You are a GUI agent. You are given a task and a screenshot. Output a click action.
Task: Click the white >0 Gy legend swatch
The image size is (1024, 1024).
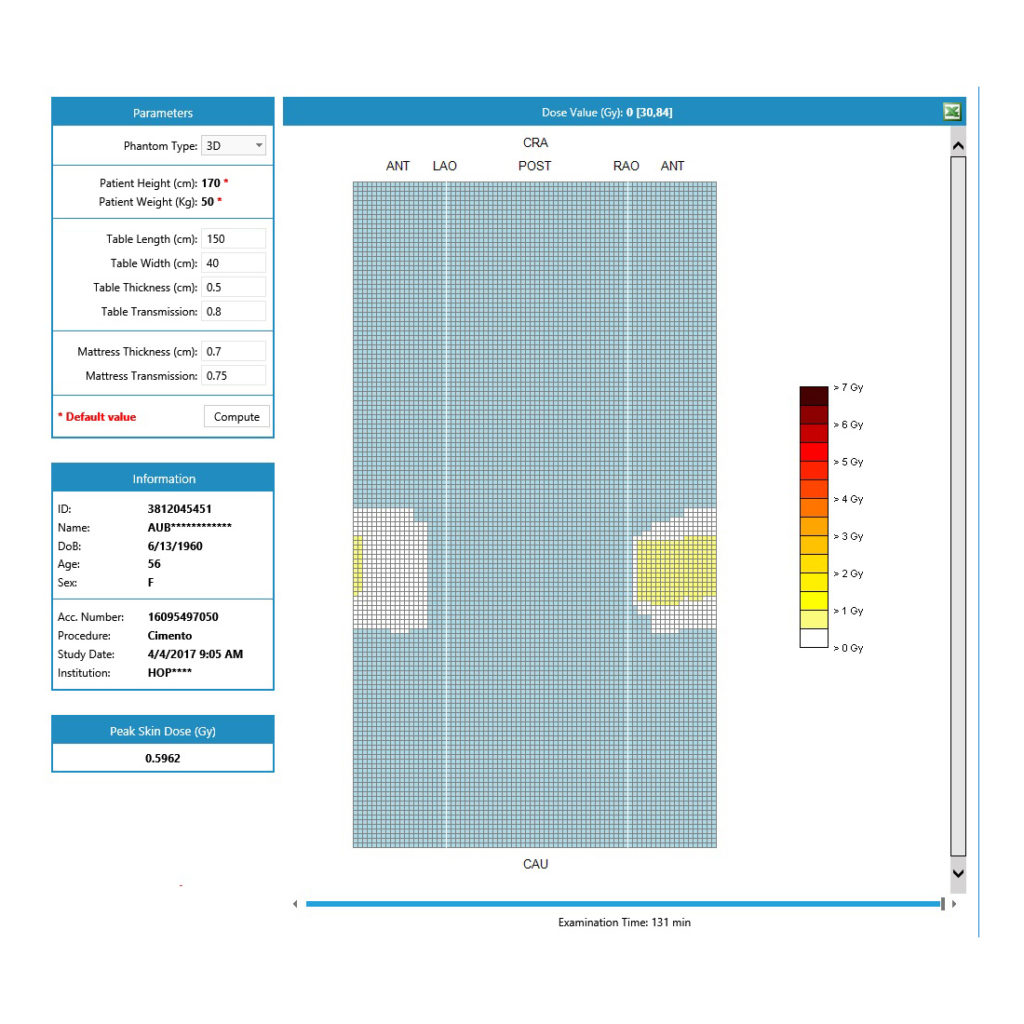(x=814, y=638)
